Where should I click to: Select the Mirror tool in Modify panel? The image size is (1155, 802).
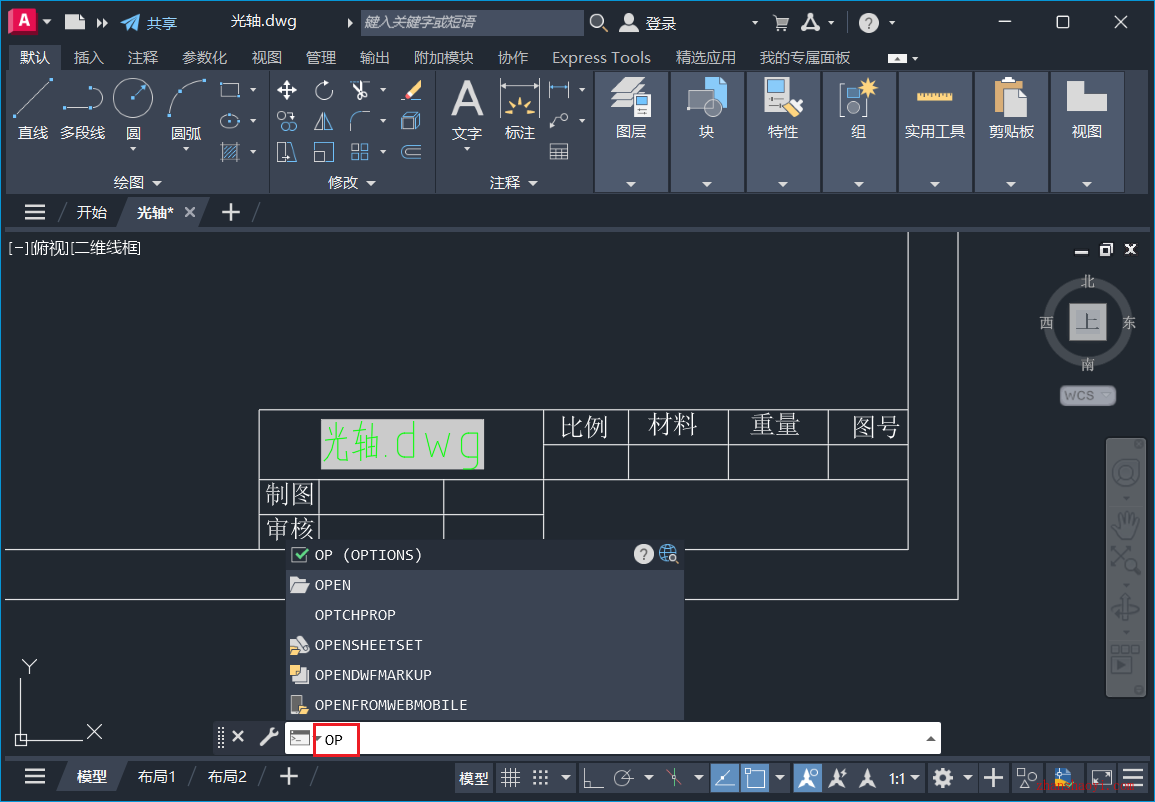(x=324, y=120)
